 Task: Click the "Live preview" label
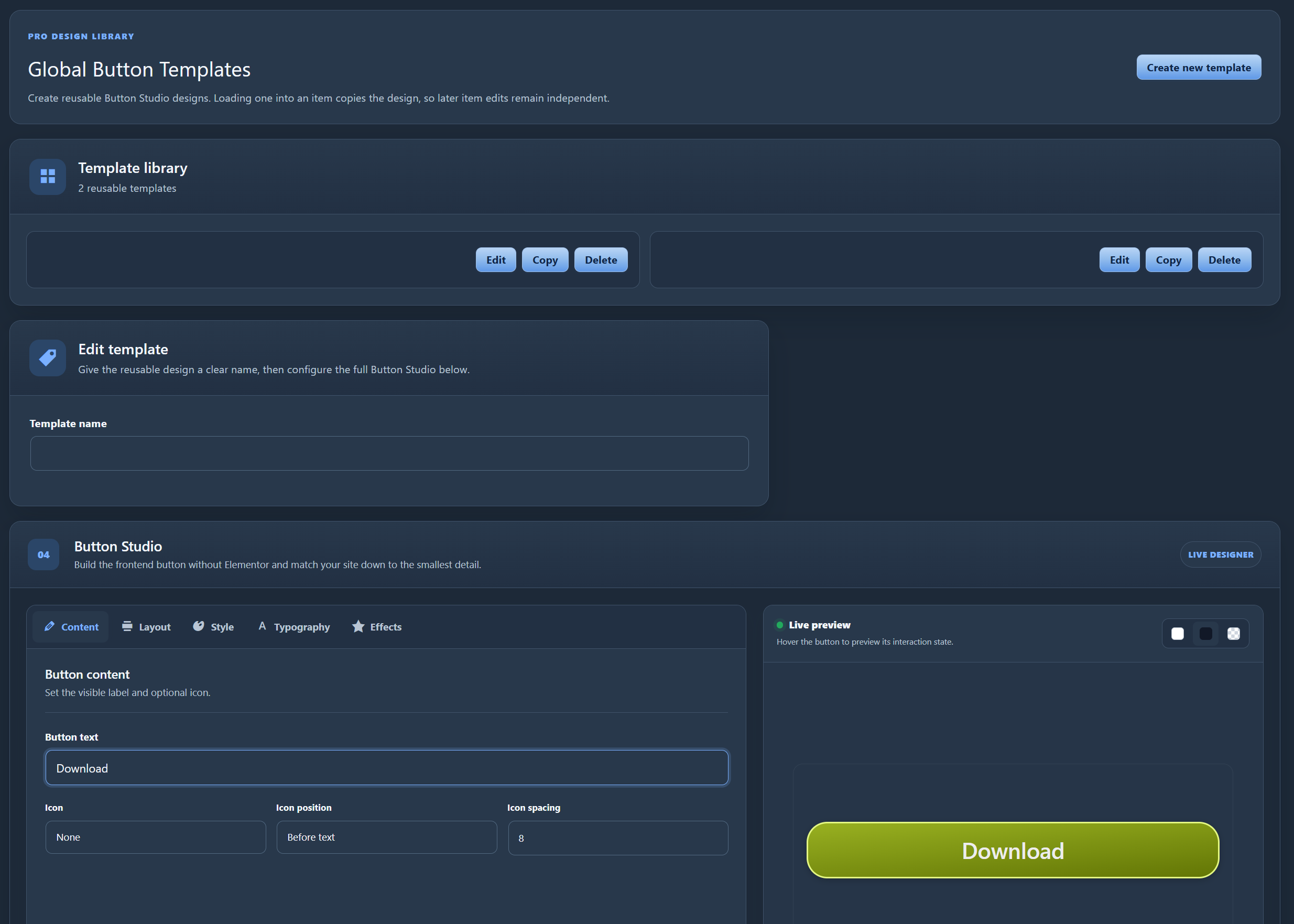coord(819,625)
